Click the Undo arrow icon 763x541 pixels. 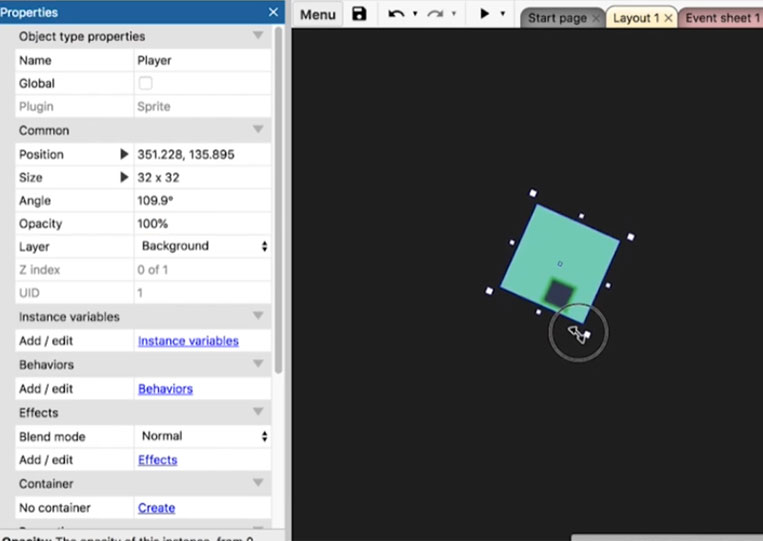396,14
